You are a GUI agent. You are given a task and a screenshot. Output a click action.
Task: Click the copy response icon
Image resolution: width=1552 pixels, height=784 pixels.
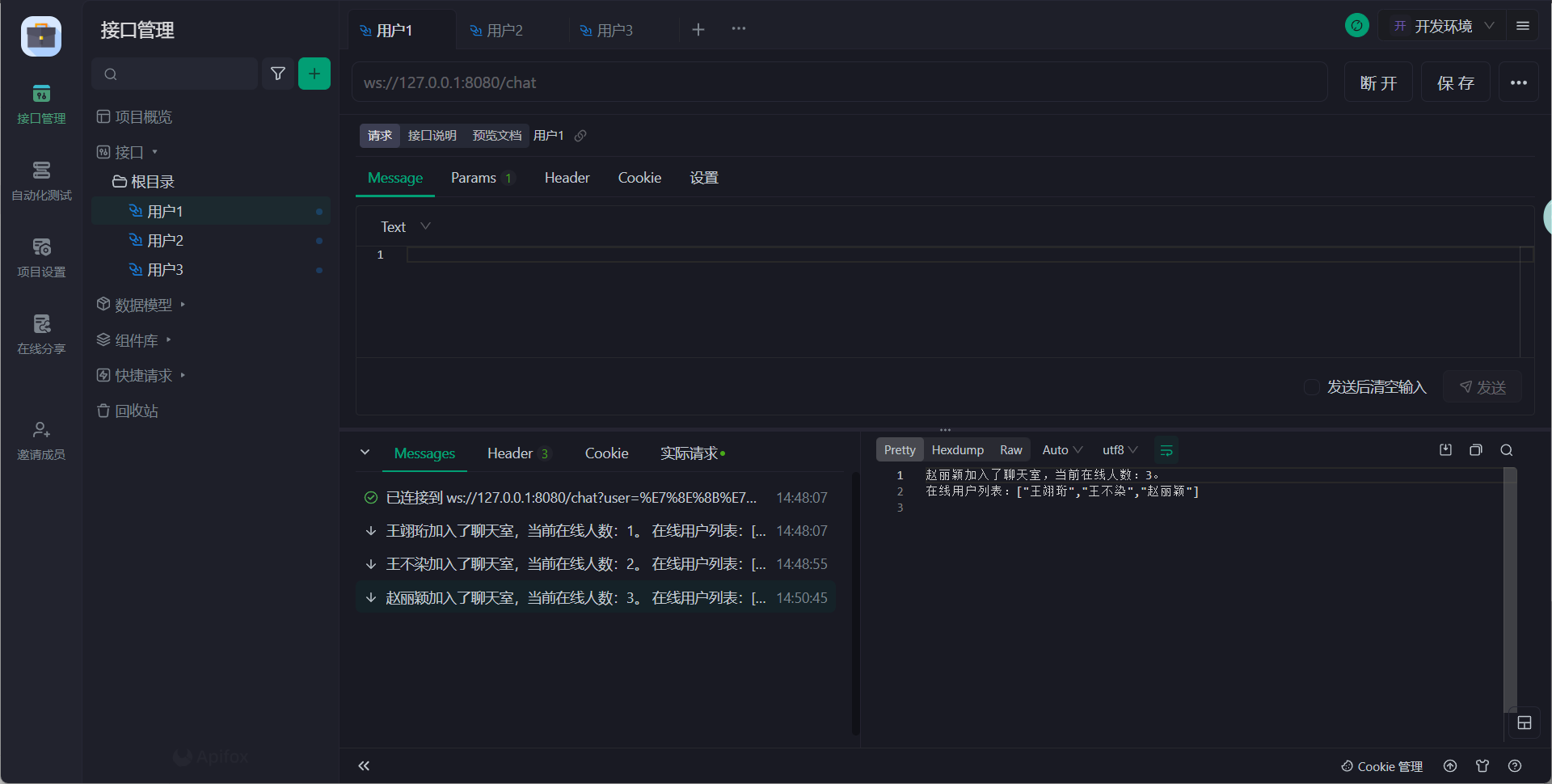tap(1476, 450)
